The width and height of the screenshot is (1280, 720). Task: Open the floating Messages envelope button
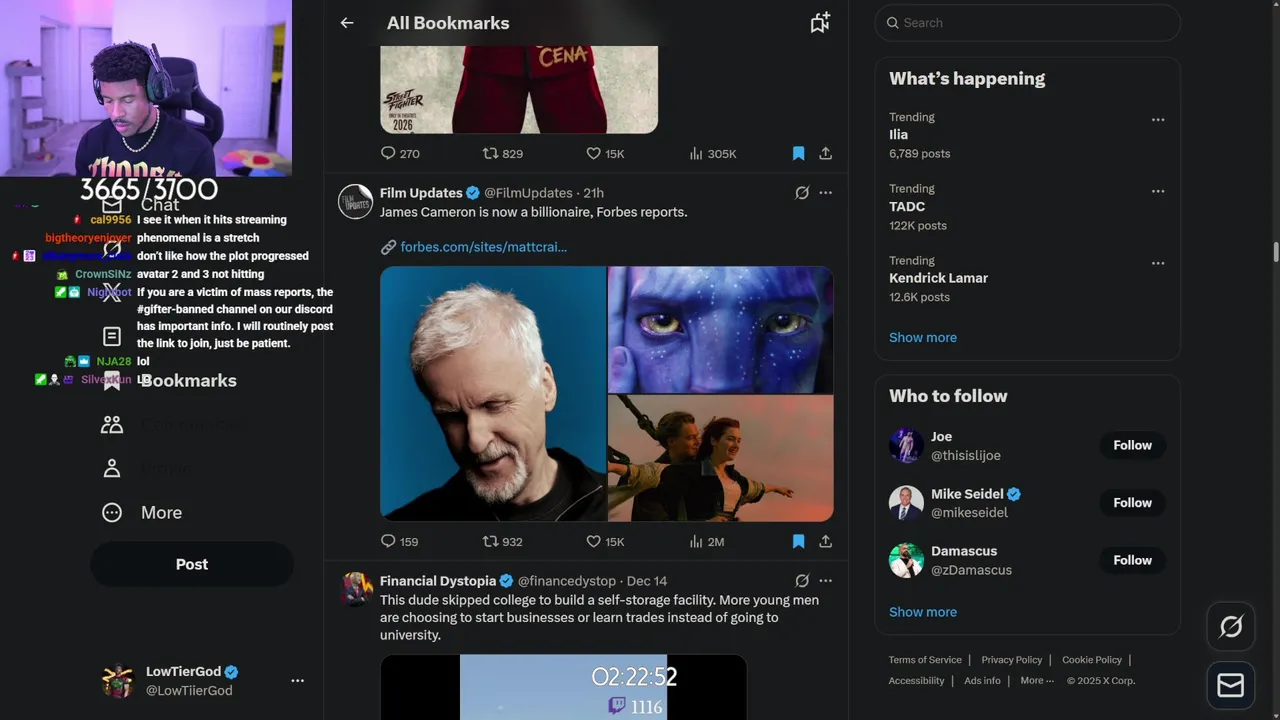[1231, 685]
